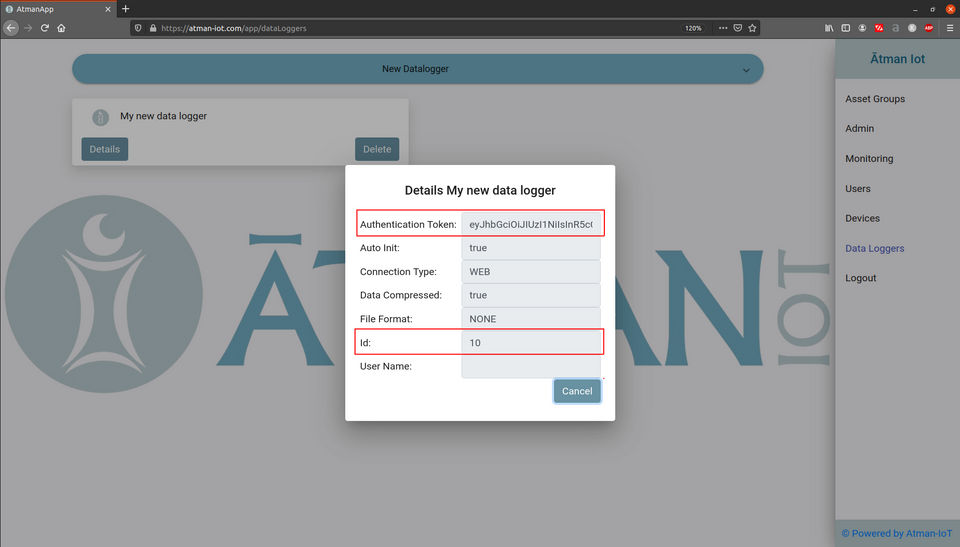Click the 'Data Compressed:' label
This screenshot has width=960, height=547.
(400, 295)
